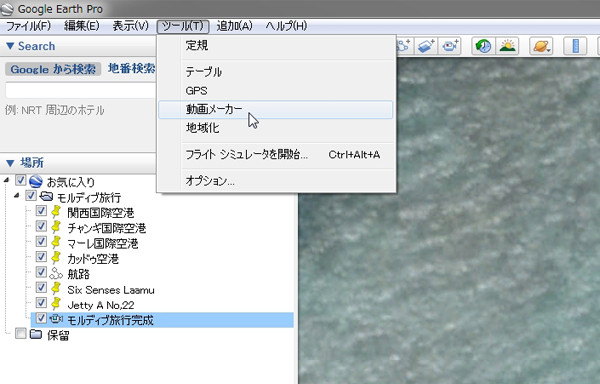Switch to the 地番検索 tab
600x384 pixels.
[x=131, y=68]
